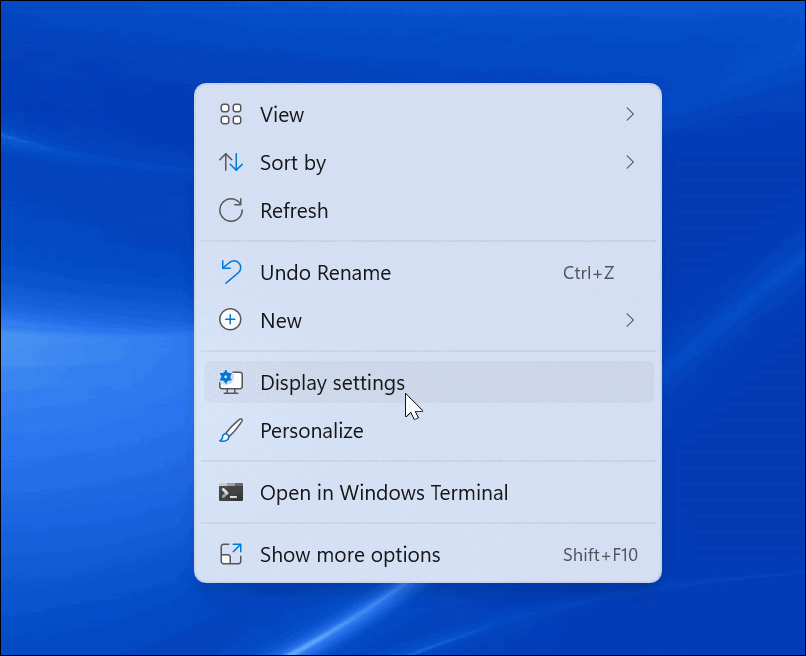Click the Ctrl+Z shortcut text
This screenshot has height=656, width=806.
[589, 272]
